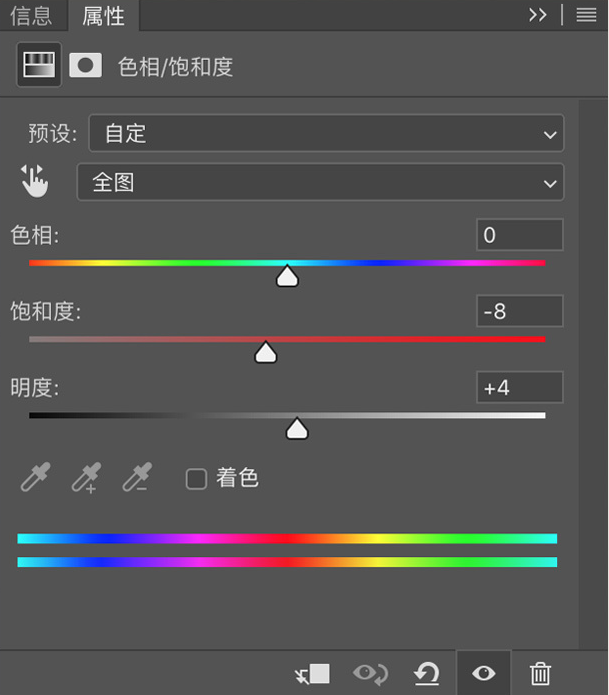Reset to adjustment defaults

click(427, 674)
